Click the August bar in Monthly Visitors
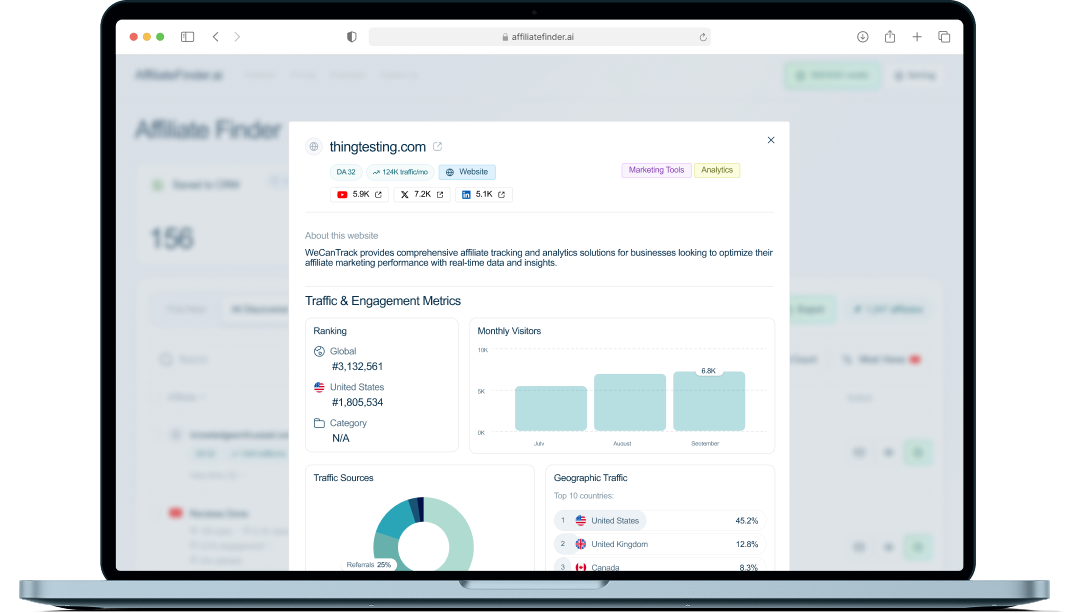The image size is (1079, 613). (x=630, y=402)
